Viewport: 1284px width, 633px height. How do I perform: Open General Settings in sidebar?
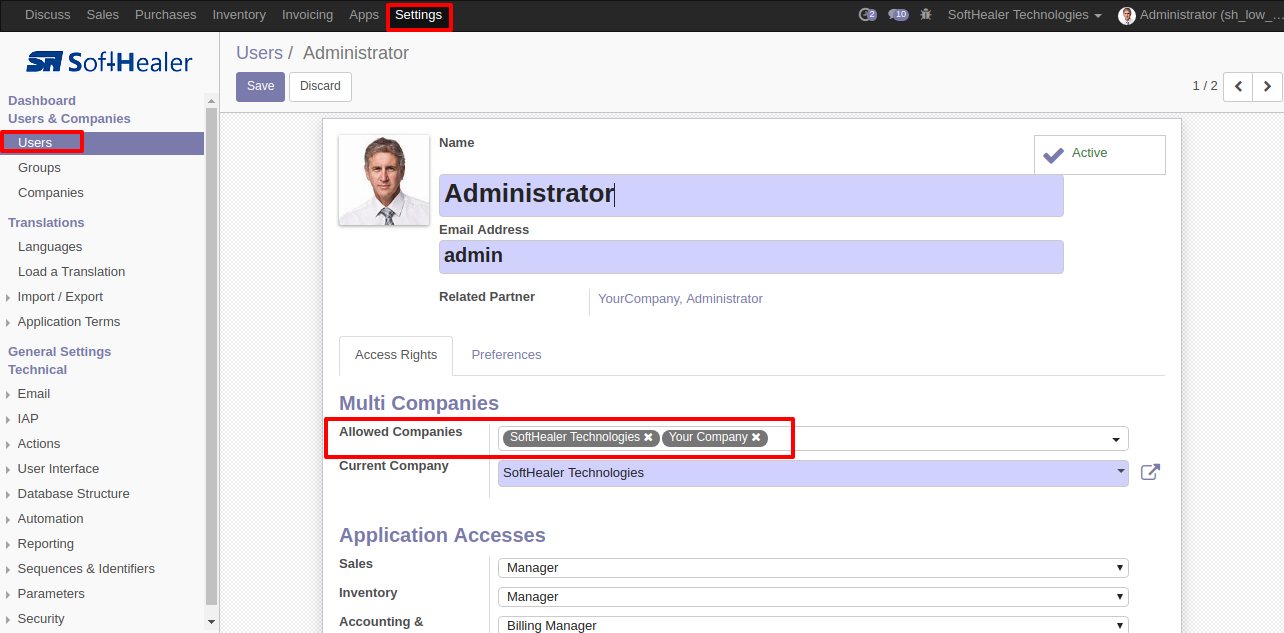pos(60,352)
